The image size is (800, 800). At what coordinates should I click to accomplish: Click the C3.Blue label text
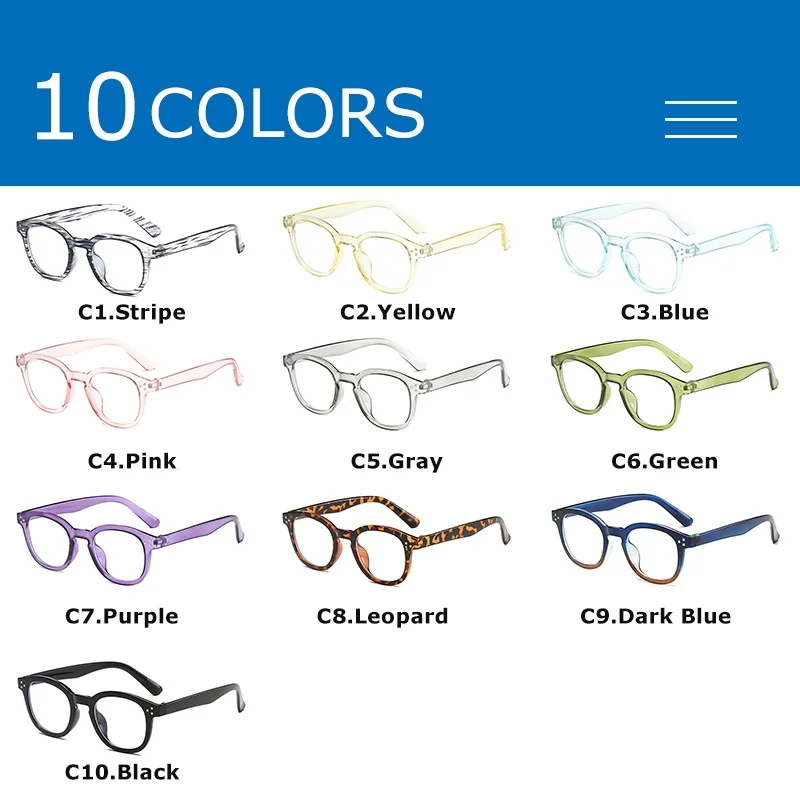click(x=665, y=312)
